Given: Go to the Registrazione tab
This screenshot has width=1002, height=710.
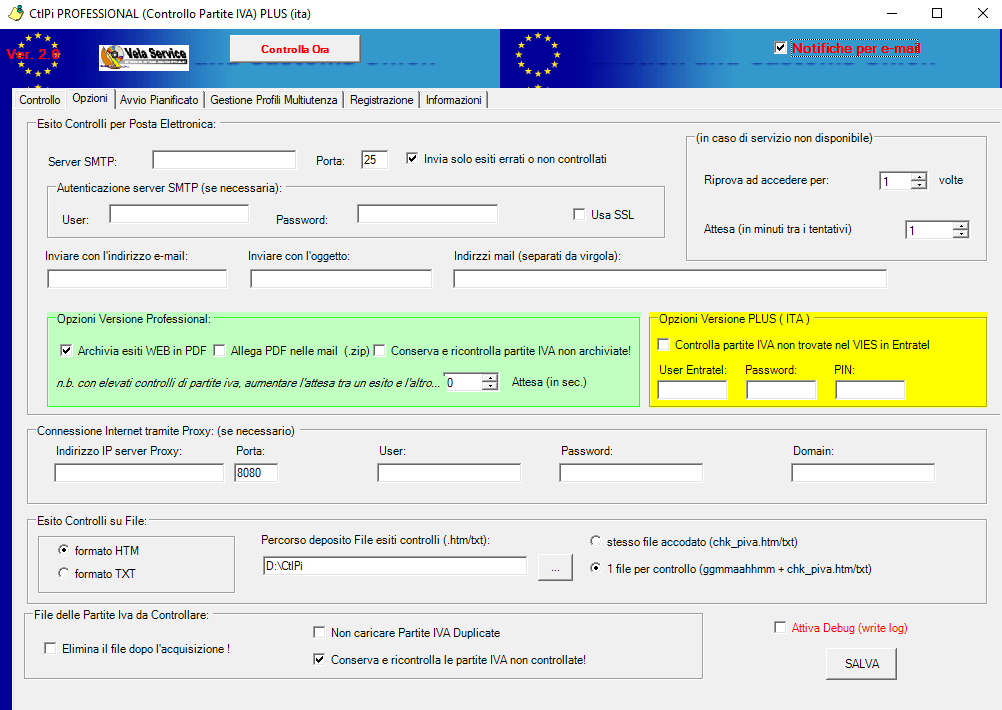Looking at the screenshot, I should [382, 100].
